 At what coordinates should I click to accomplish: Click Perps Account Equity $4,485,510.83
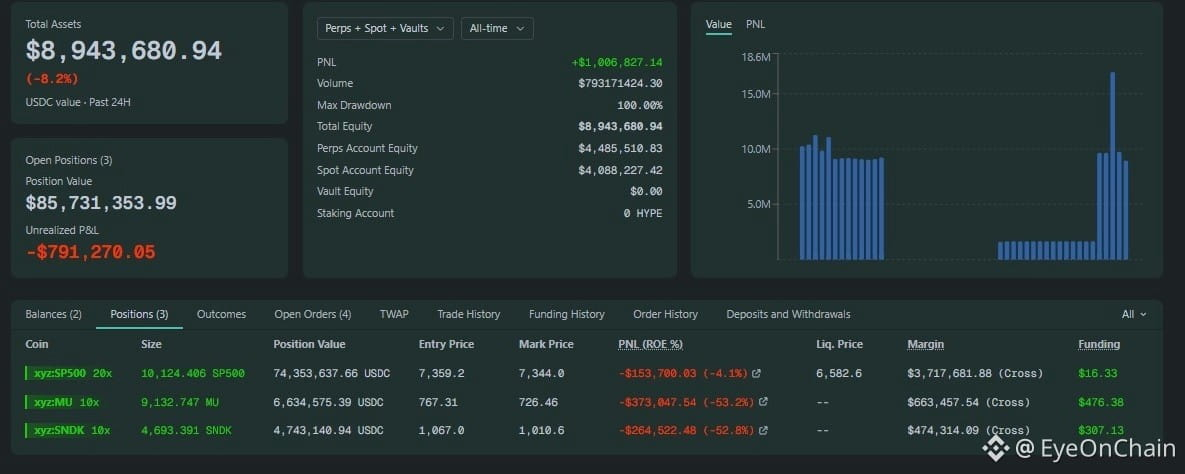pyautogui.click(x=620, y=148)
